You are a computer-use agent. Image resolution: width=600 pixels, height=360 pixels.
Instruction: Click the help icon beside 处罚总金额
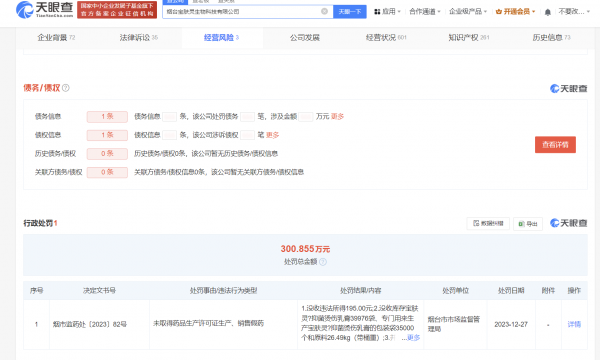tap(323, 262)
